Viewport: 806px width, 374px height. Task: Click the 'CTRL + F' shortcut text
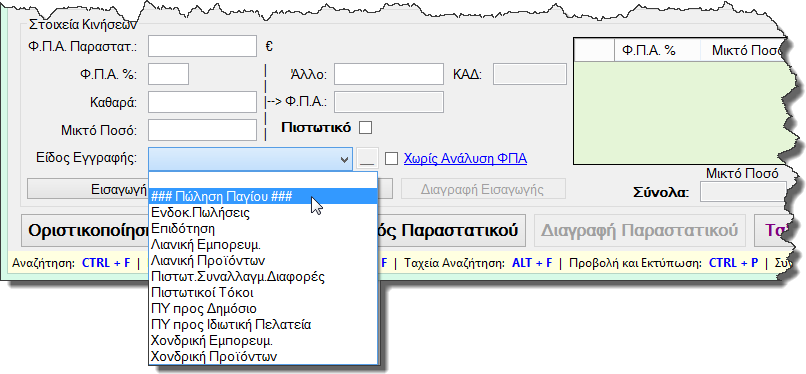click(x=106, y=263)
